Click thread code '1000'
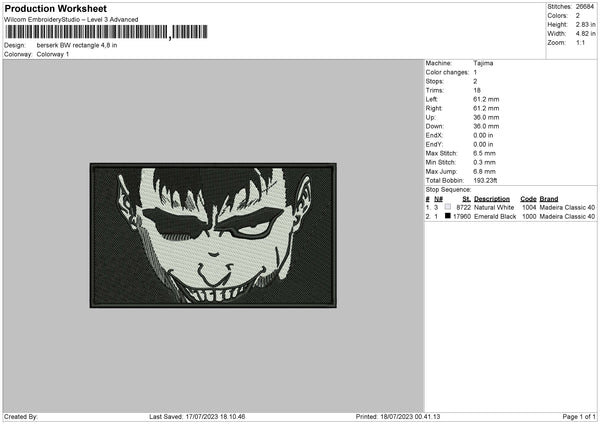600x424 pixels. coord(529,217)
